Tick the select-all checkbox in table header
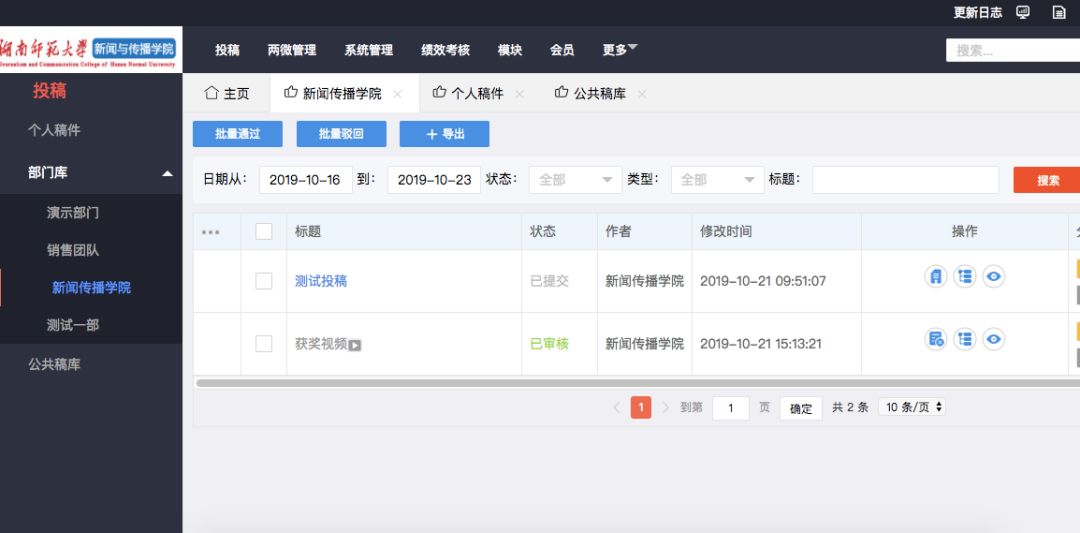Screen dimensions: 1080x533 click(264, 232)
